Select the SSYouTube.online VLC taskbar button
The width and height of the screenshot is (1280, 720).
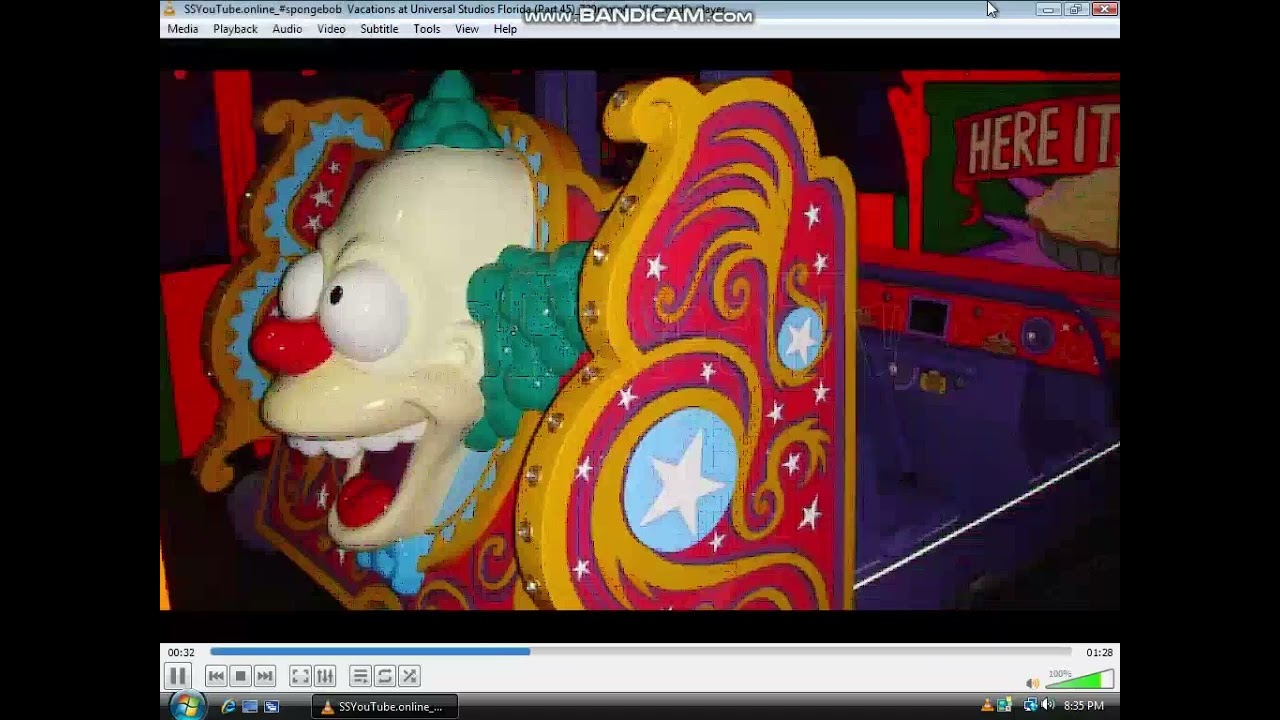click(x=385, y=707)
